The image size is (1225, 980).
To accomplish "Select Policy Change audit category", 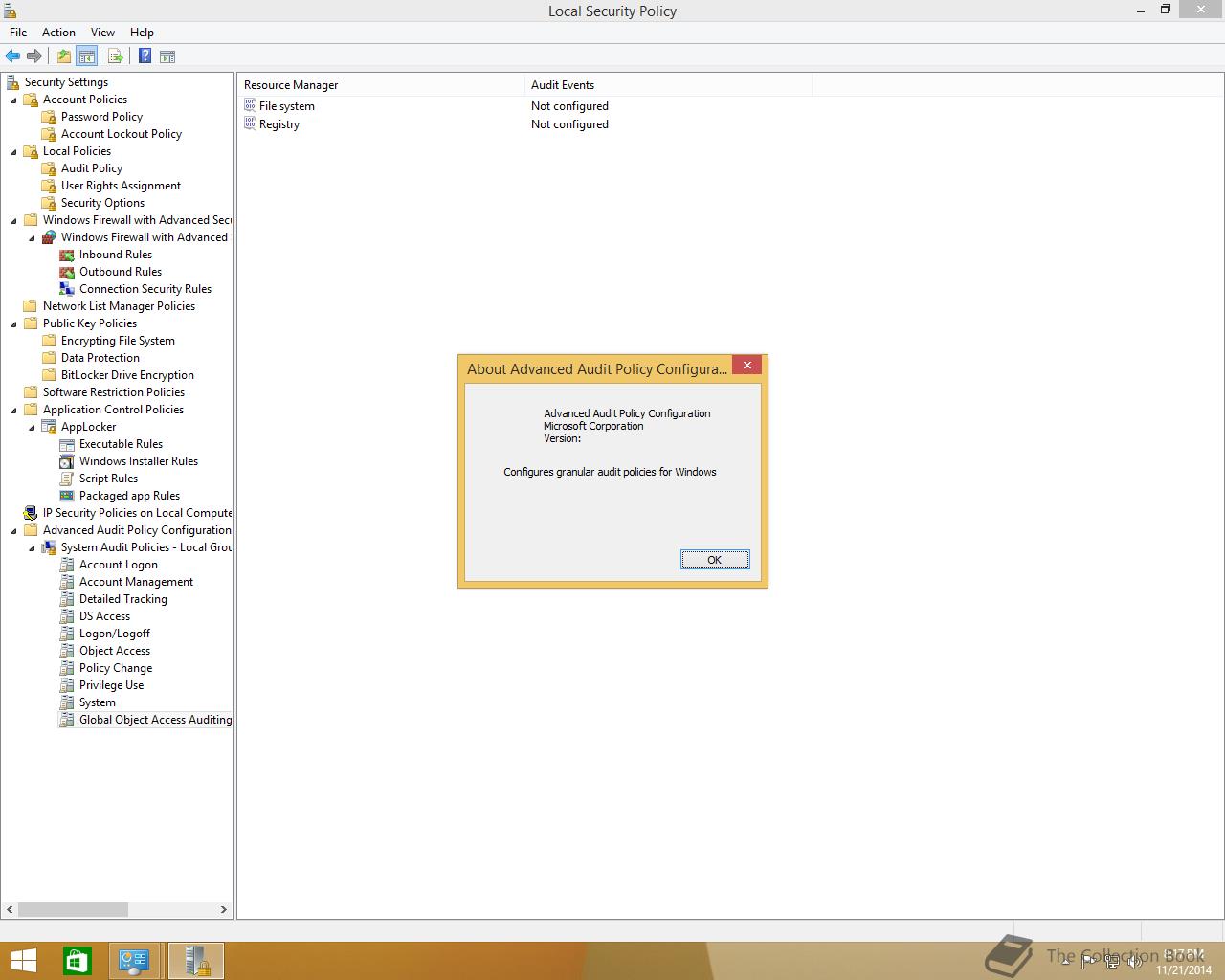I will 116,668.
